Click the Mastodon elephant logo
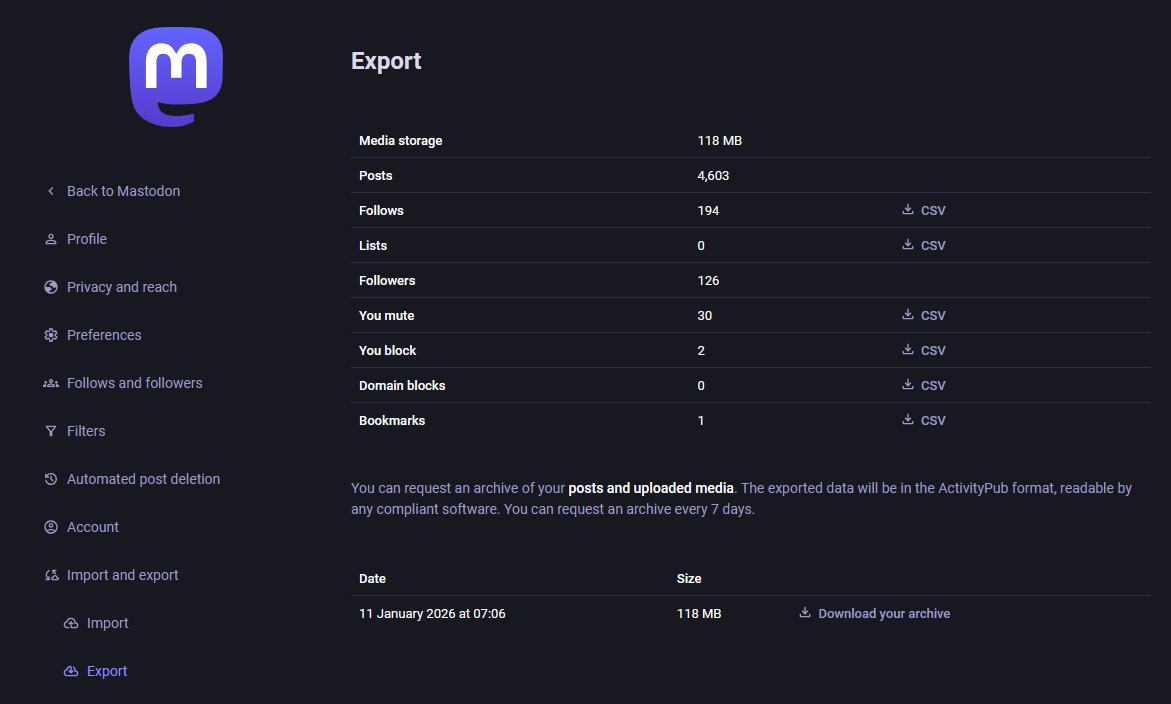 (x=176, y=77)
